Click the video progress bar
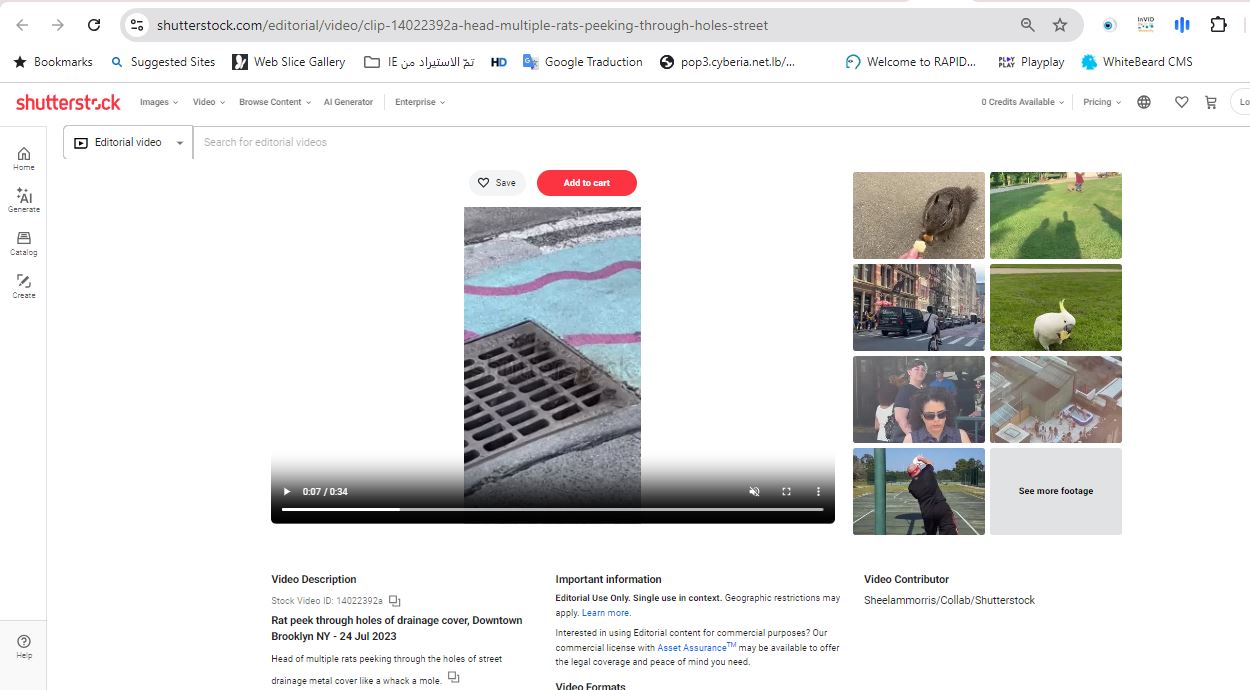 (x=552, y=510)
